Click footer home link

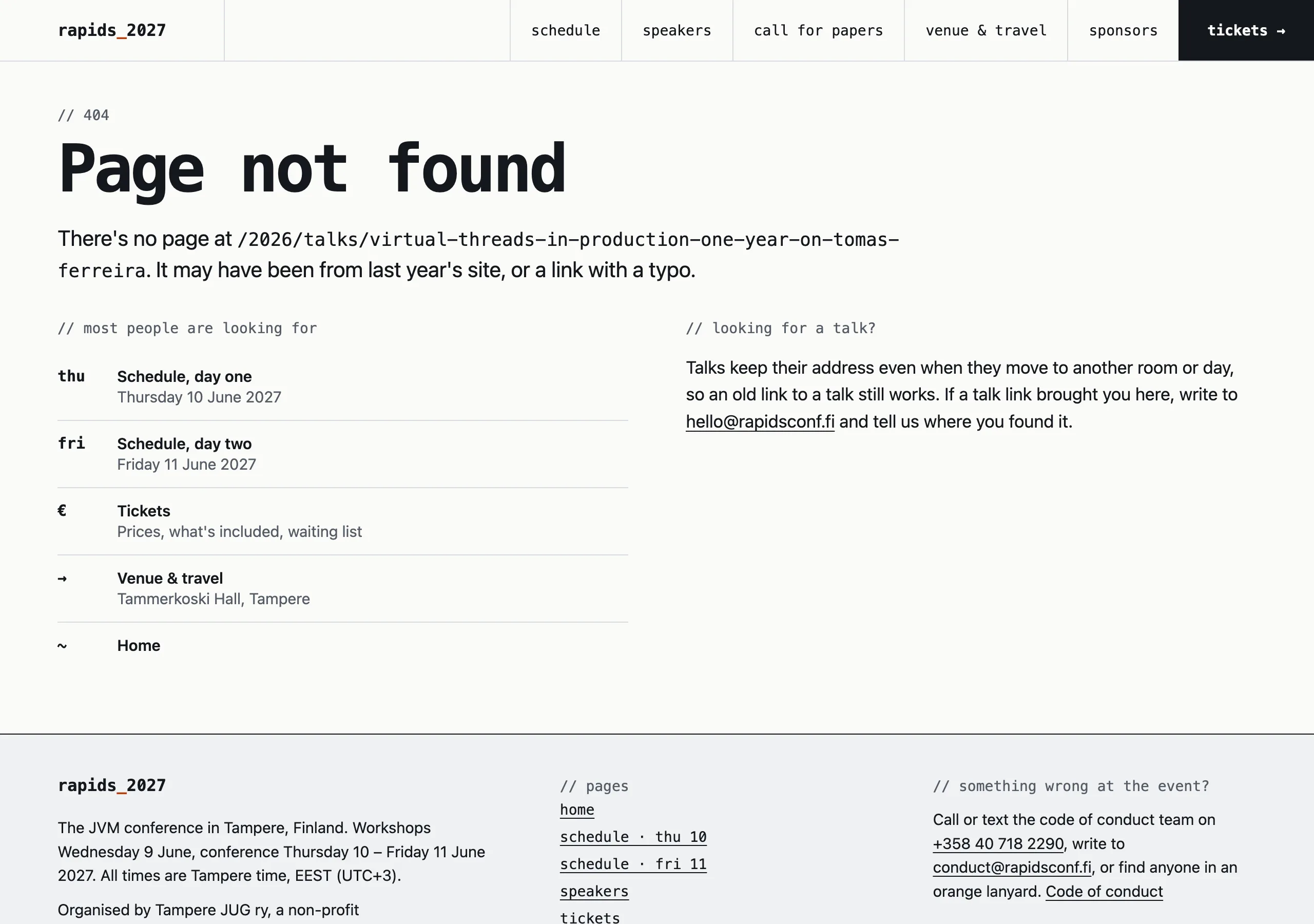point(577,810)
